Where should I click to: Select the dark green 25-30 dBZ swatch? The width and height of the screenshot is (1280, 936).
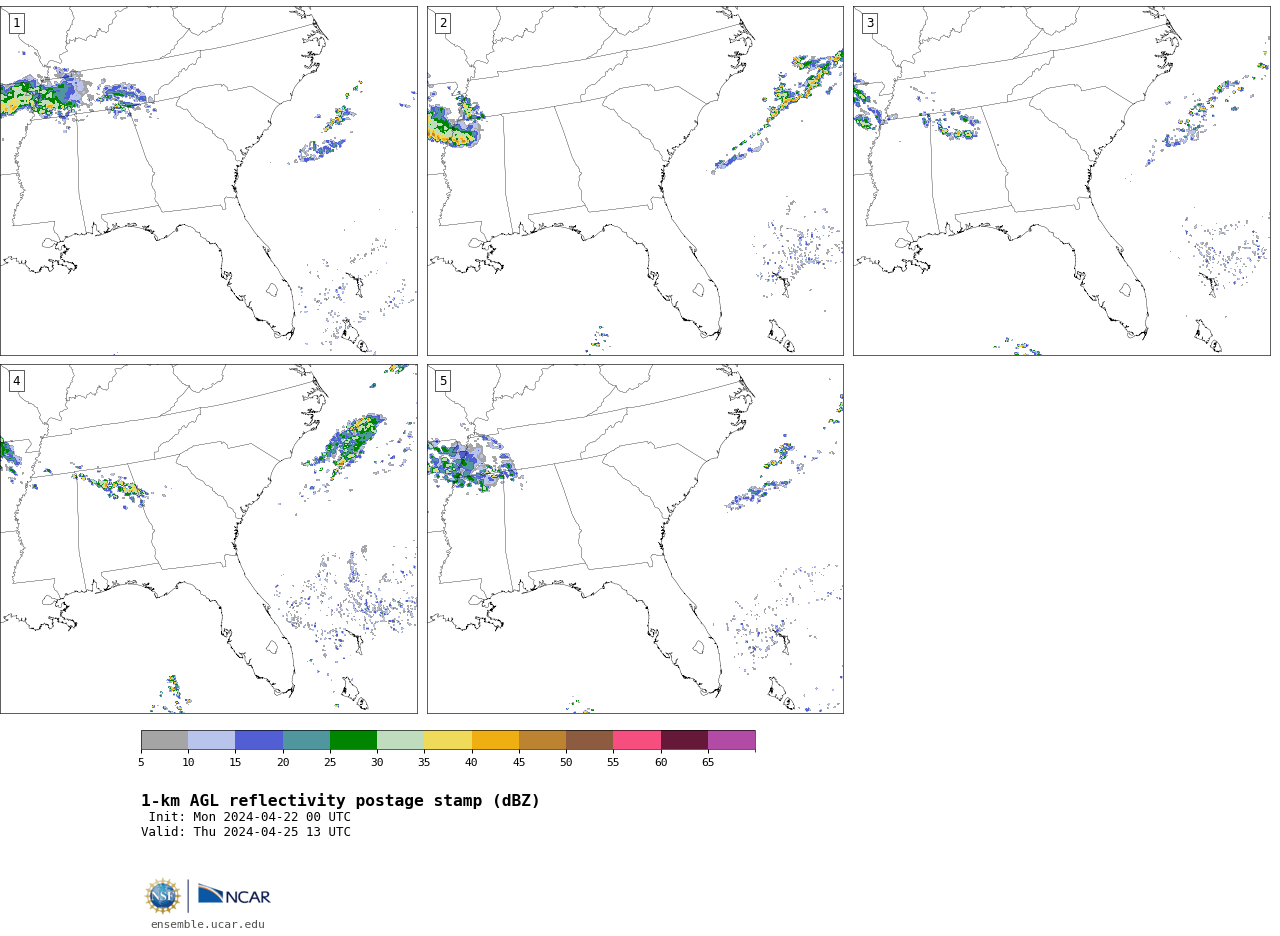[353, 740]
